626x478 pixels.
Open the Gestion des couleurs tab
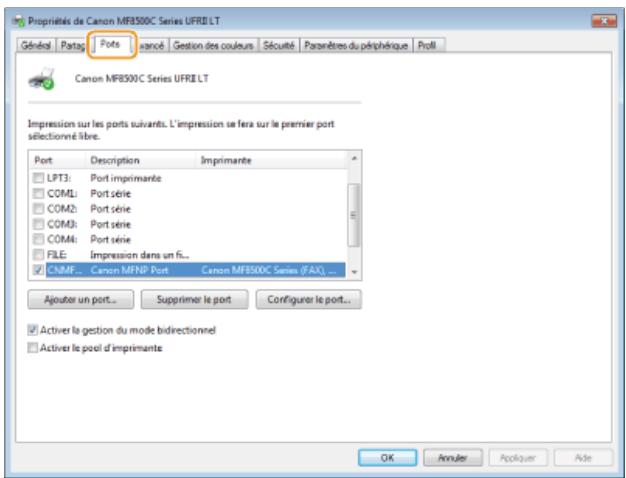[214, 46]
